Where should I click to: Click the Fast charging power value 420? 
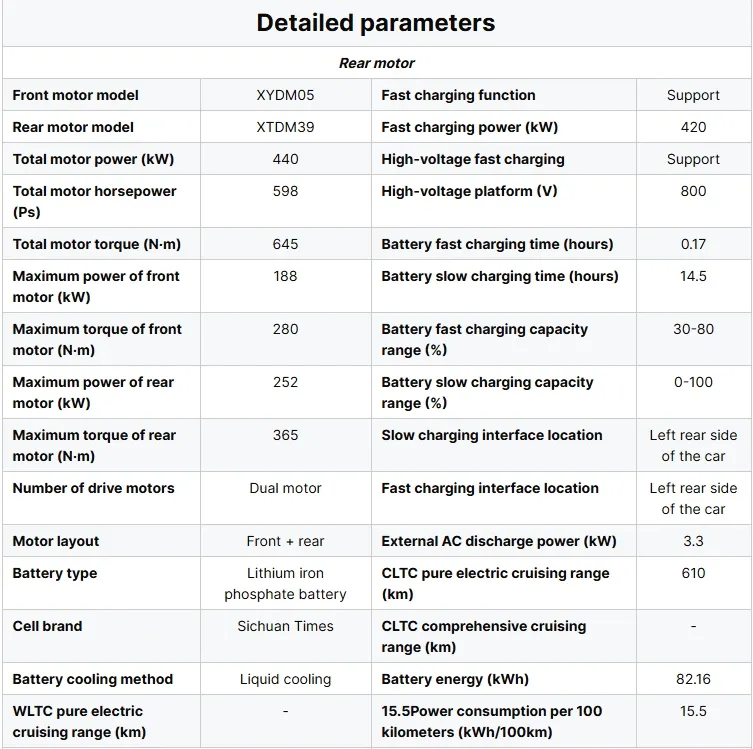[693, 127]
